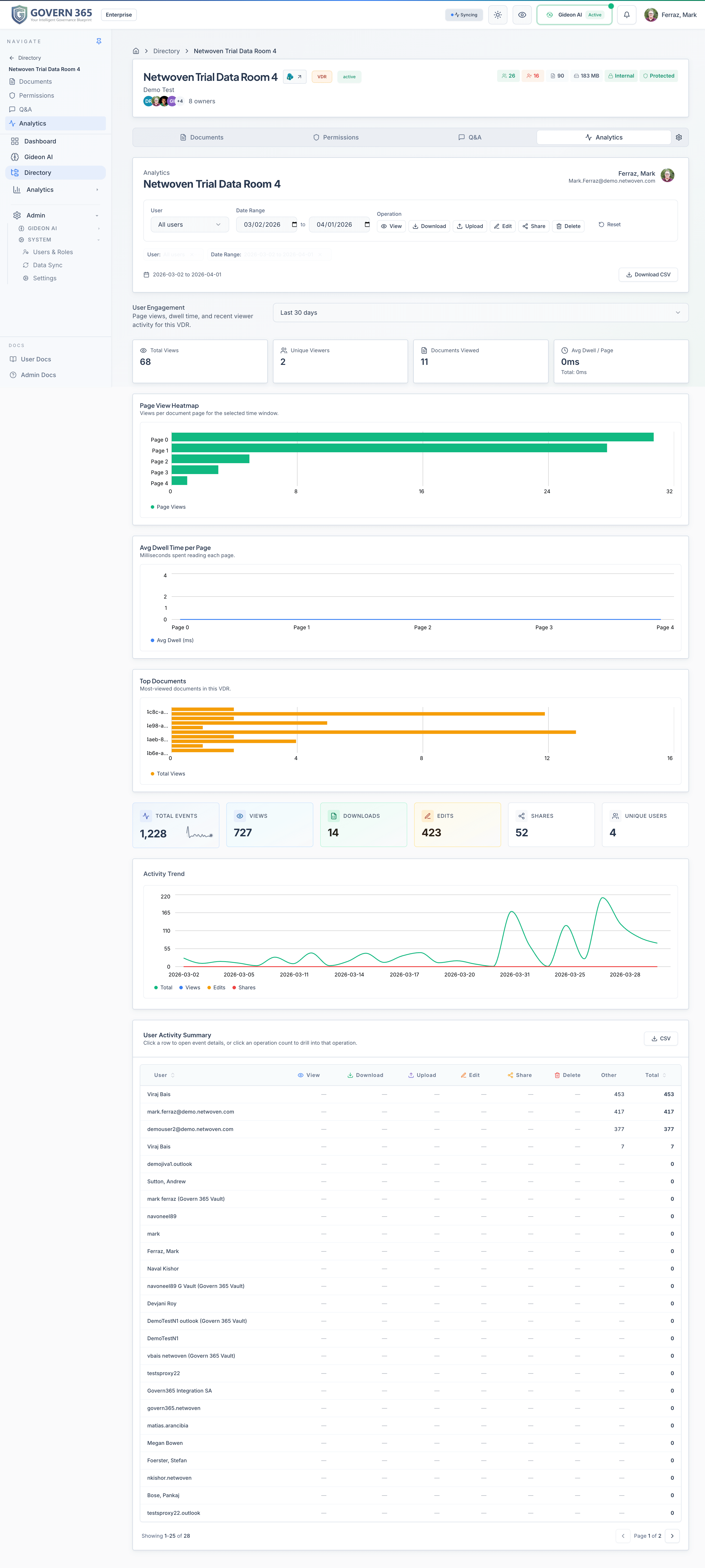
Task: Click Directory breadcrumb link
Action: (167, 51)
